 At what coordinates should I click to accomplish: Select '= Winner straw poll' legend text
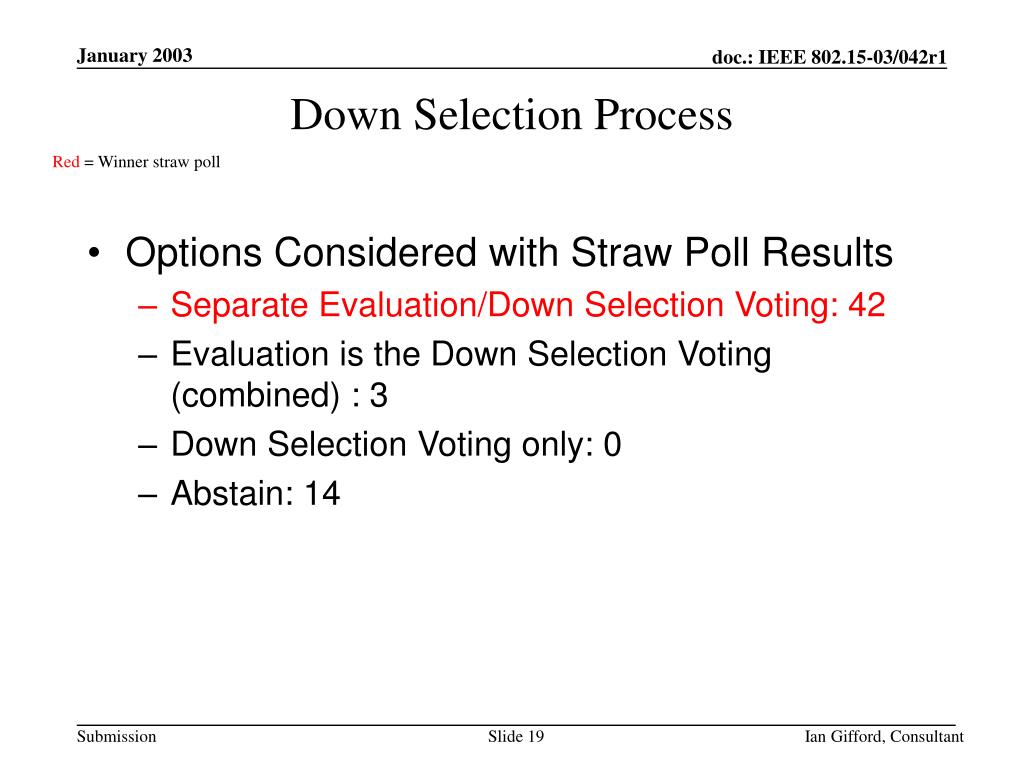pos(152,162)
